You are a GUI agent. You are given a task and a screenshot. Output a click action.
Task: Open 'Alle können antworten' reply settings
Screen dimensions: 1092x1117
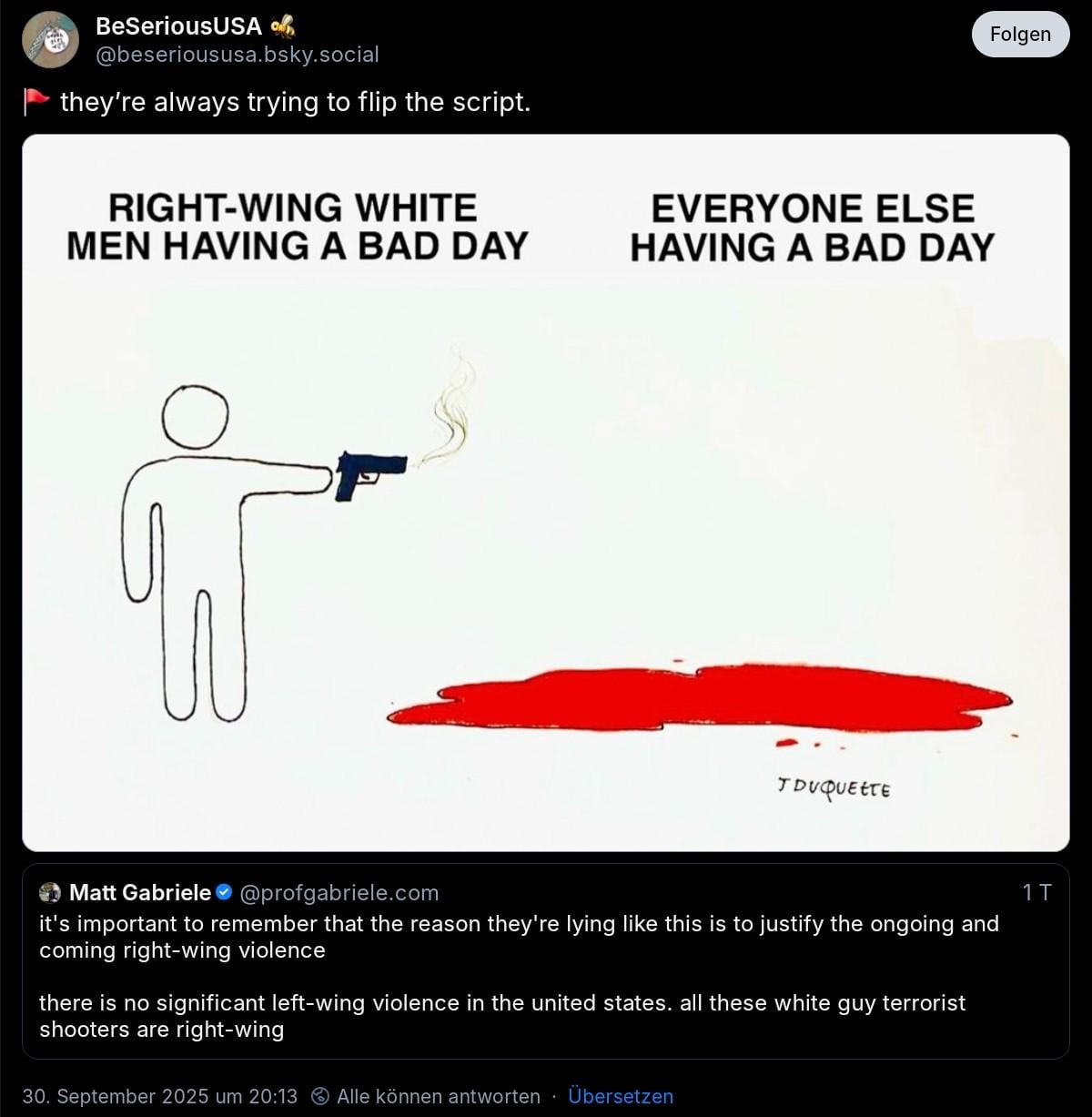439,1096
